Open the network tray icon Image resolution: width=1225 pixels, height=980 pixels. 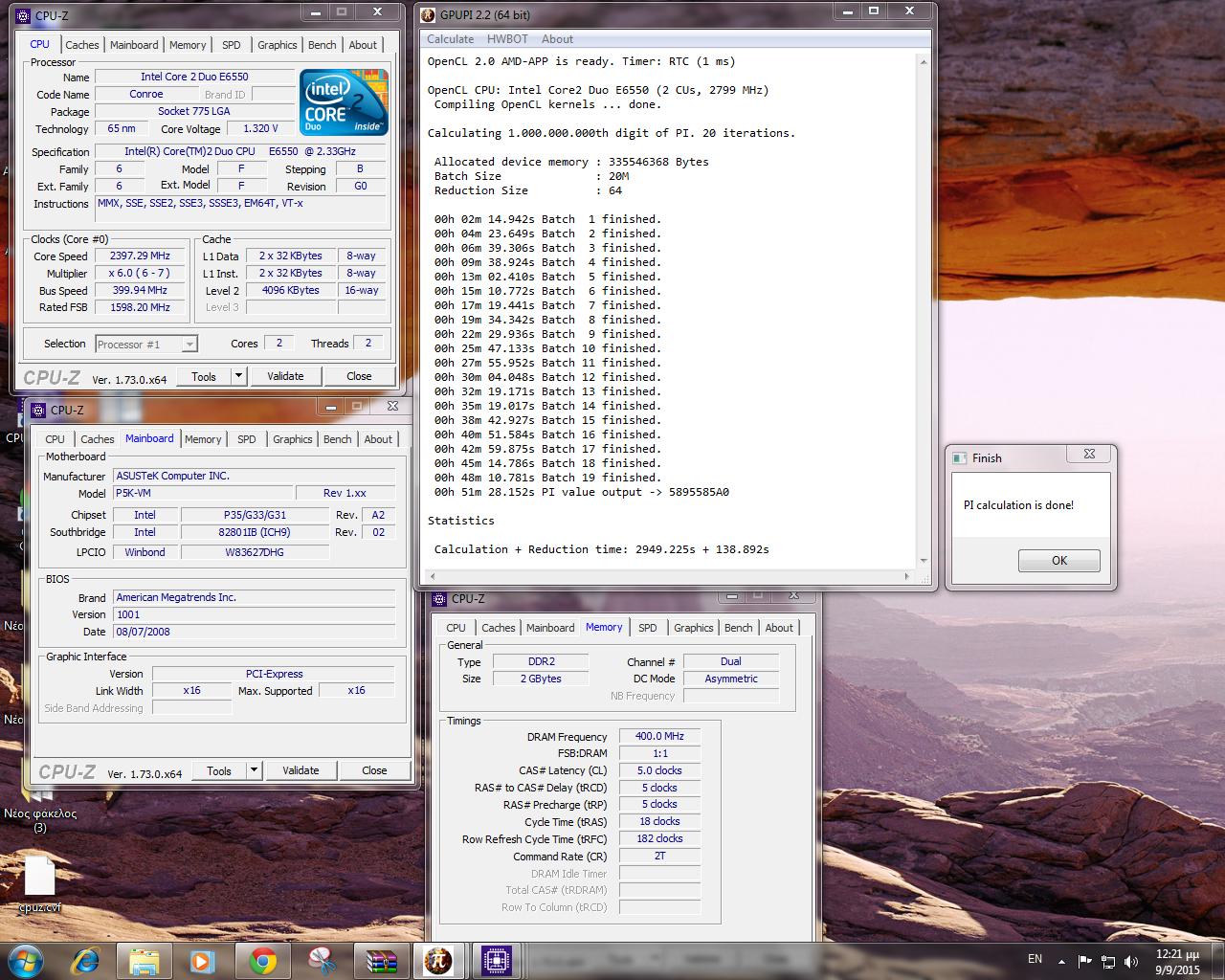1108,961
